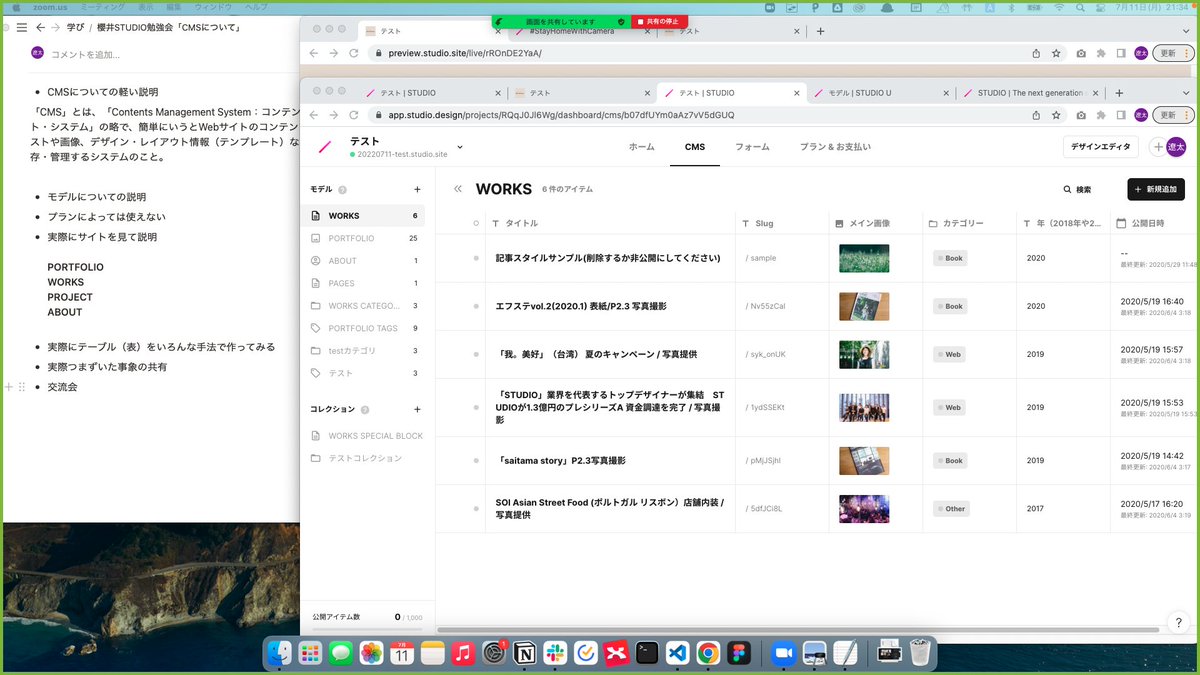Image resolution: width=1200 pixels, height=675 pixels.
Task: Open the ABOUT model in sidebar
Action: pyautogui.click(x=364, y=261)
